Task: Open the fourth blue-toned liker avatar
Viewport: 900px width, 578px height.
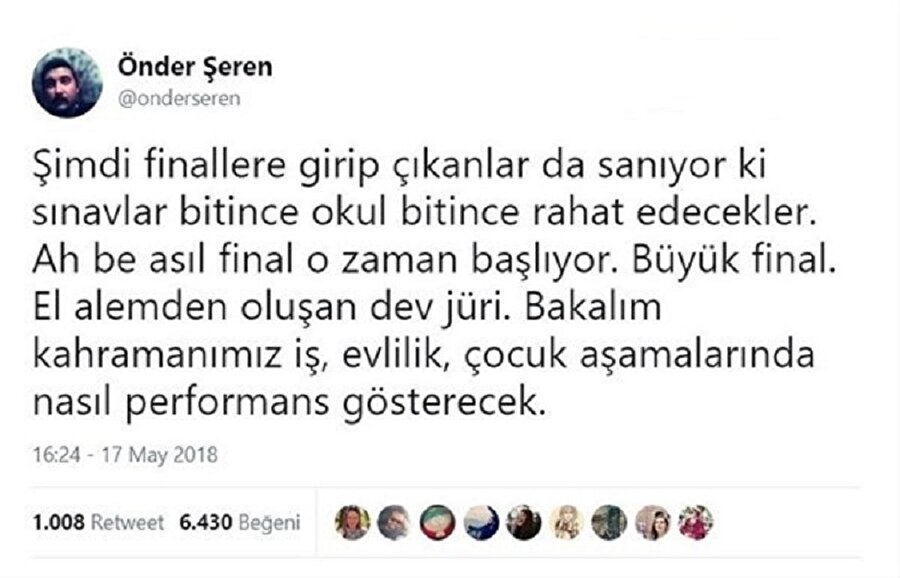Action: [x=479, y=519]
